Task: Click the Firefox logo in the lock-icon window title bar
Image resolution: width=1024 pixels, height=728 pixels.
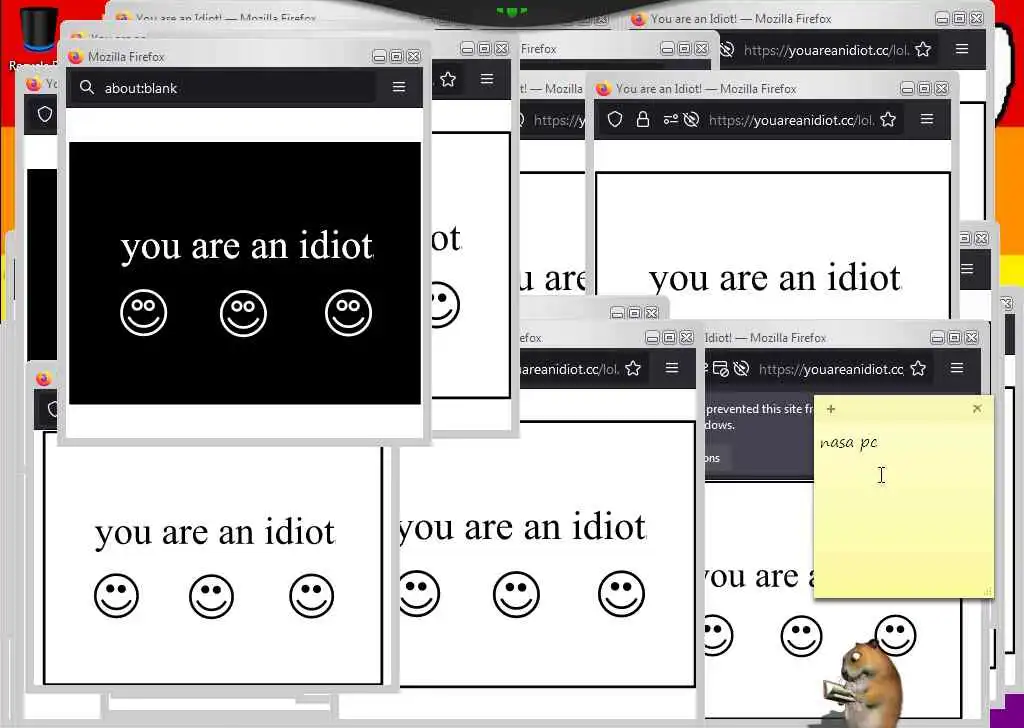Action: tap(603, 89)
